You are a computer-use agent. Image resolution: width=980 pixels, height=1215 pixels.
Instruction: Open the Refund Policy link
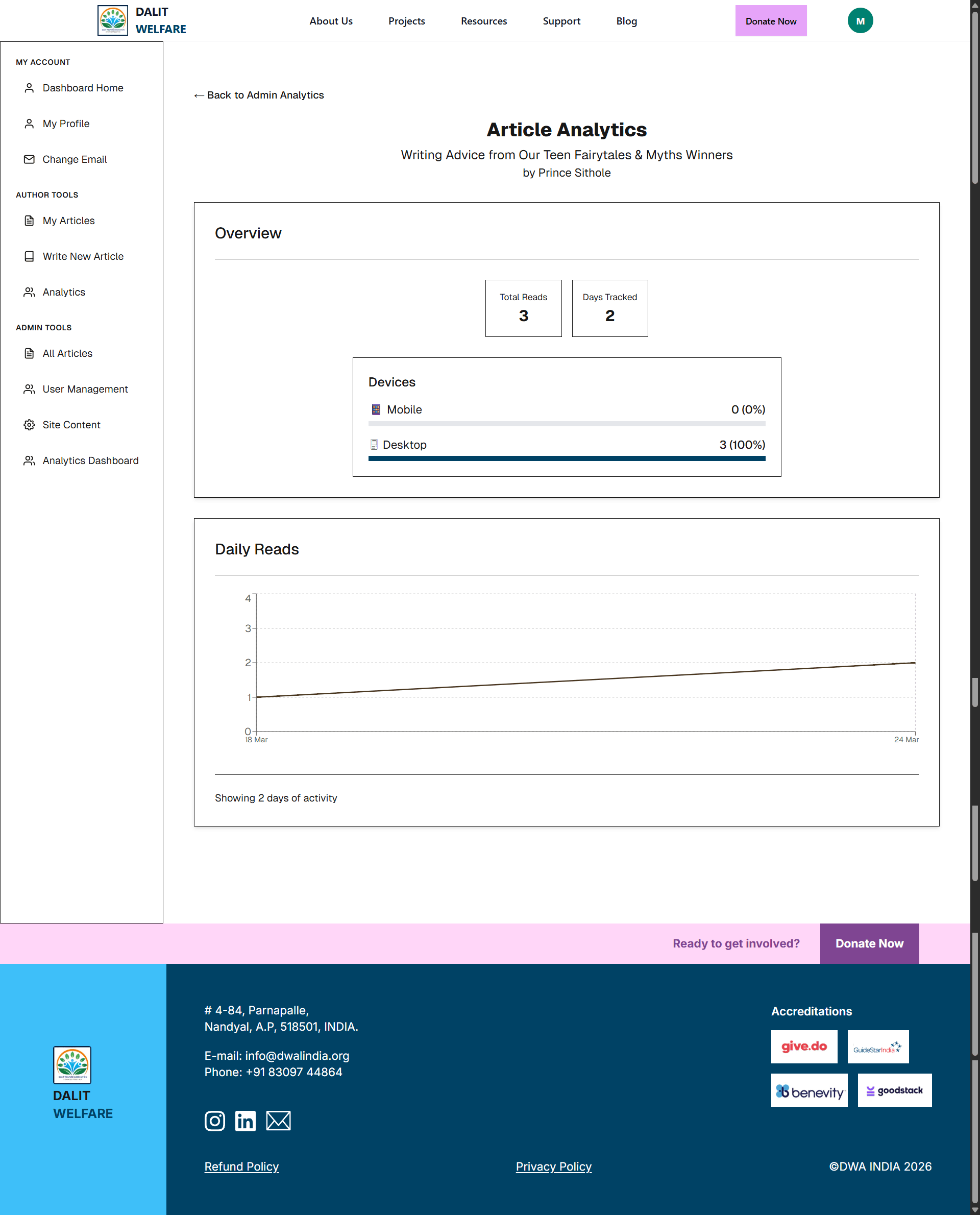[241, 1166]
